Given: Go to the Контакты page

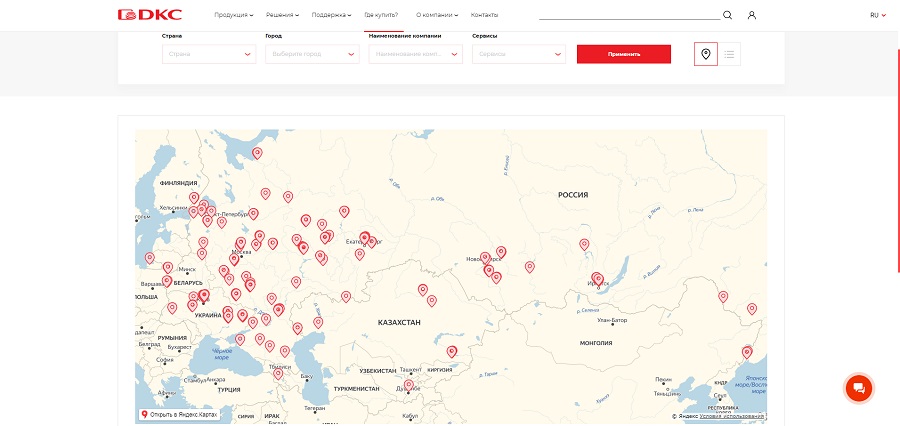Looking at the screenshot, I should point(484,15).
